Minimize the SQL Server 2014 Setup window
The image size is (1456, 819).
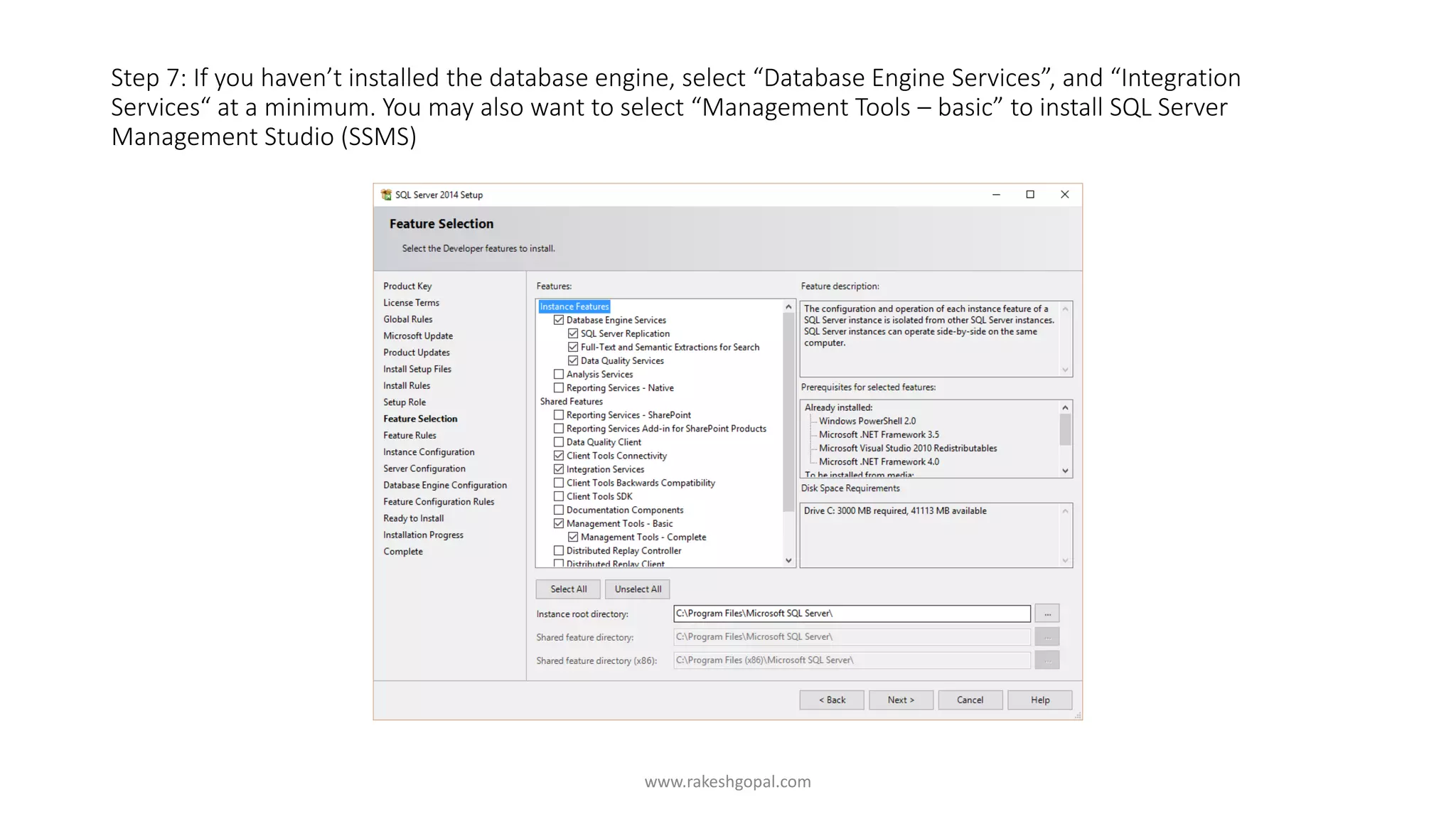click(x=996, y=195)
